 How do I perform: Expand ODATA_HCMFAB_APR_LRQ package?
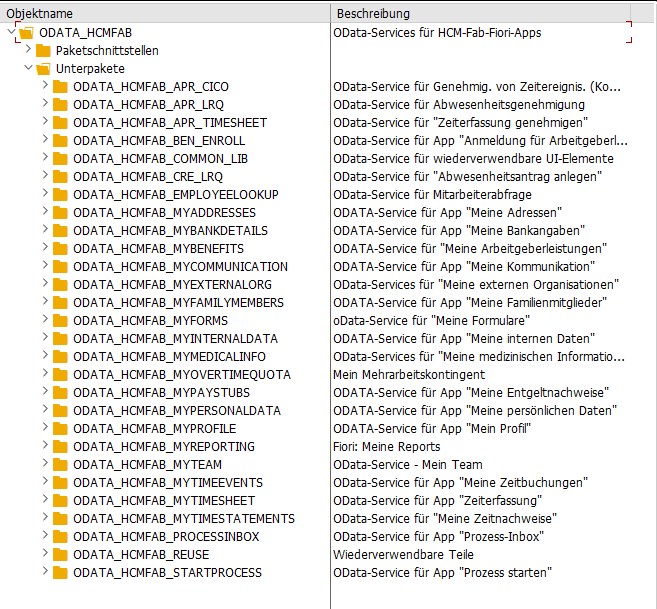(45, 104)
